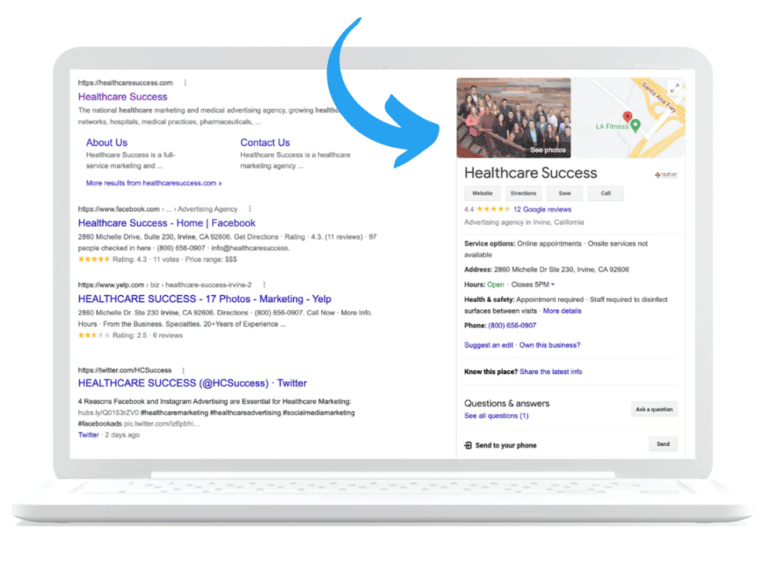
Task: Click the Call button in knowledge panel
Action: 605,193
